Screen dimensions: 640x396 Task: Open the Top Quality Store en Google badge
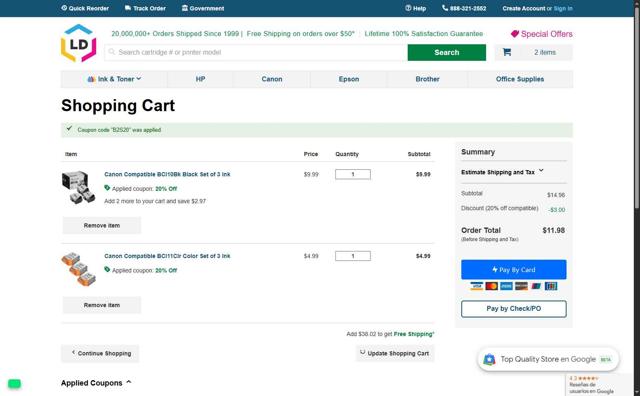pyautogui.click(x=548, y=359)
